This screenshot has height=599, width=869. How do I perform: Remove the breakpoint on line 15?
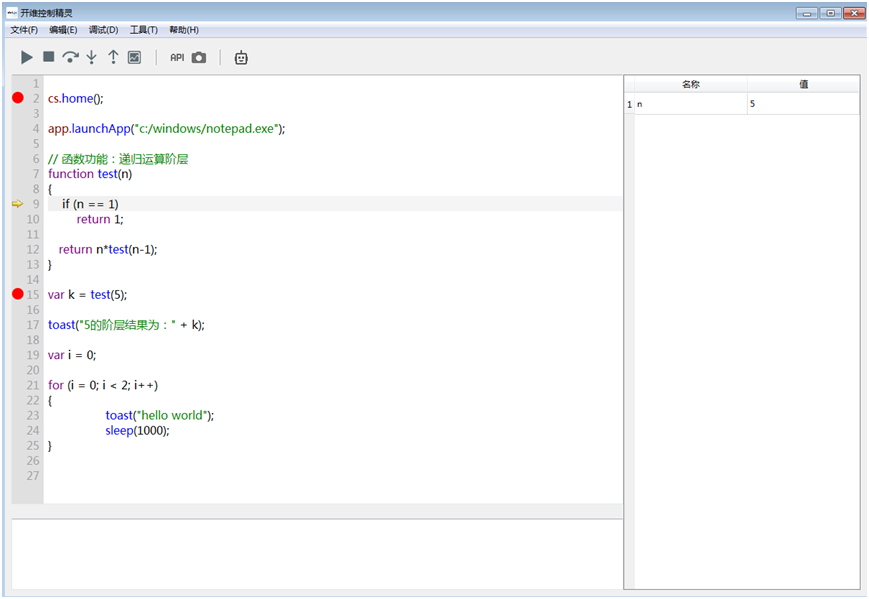[18, 294]
